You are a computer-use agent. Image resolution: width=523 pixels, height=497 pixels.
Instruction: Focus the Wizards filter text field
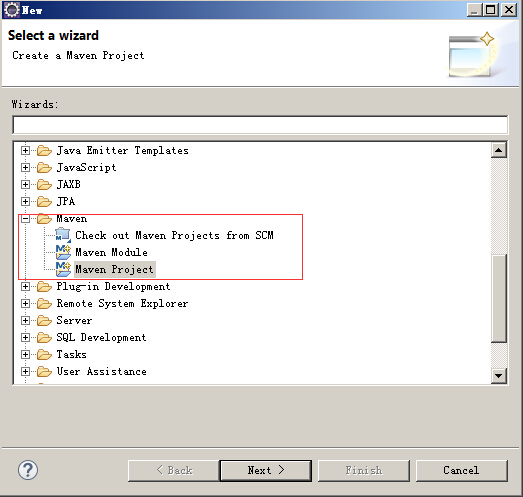click(x=260, y=125)
